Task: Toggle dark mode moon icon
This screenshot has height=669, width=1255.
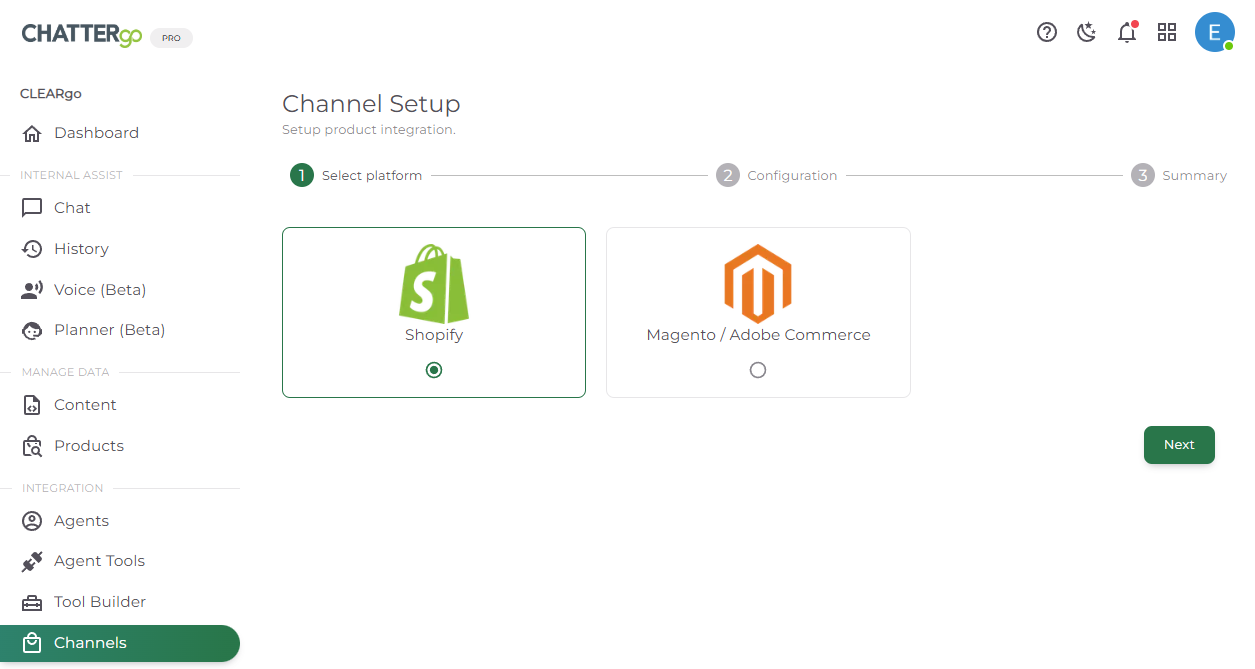Action: tap(1087, 32)
